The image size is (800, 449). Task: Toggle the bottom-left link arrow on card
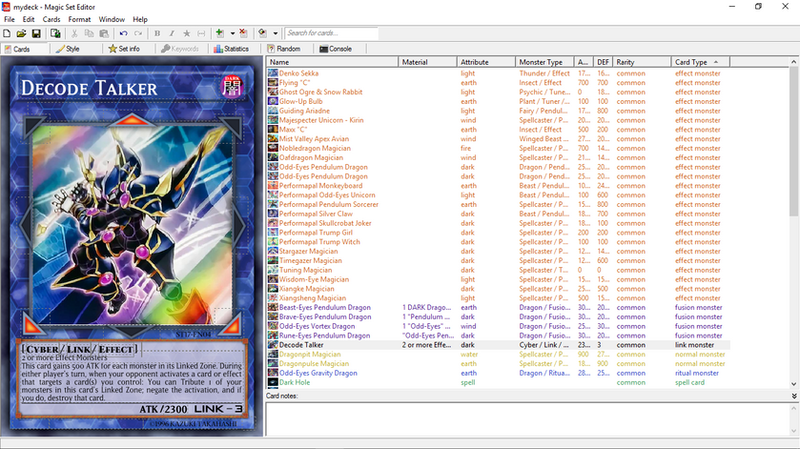pyautogui.click(x=31, y=325)
